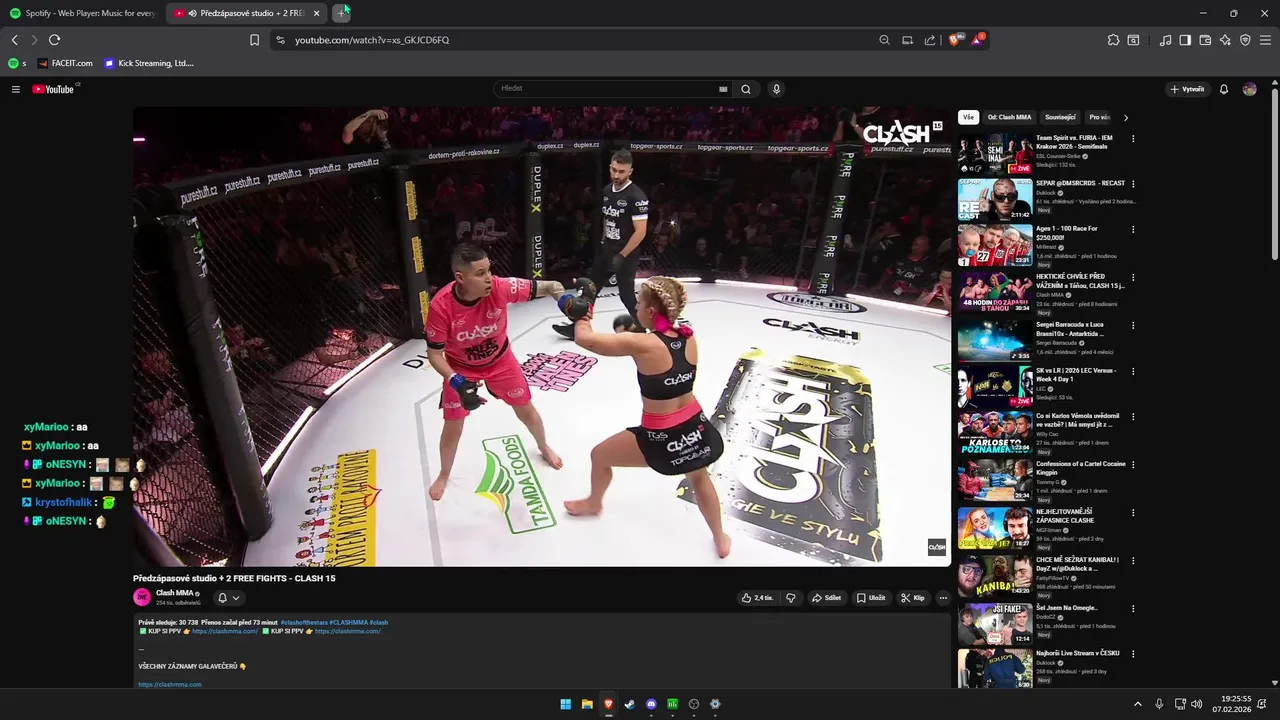Select the Vše filter chip
The width and height of the screenshot is (1280, 720).
tap(968, 117)
